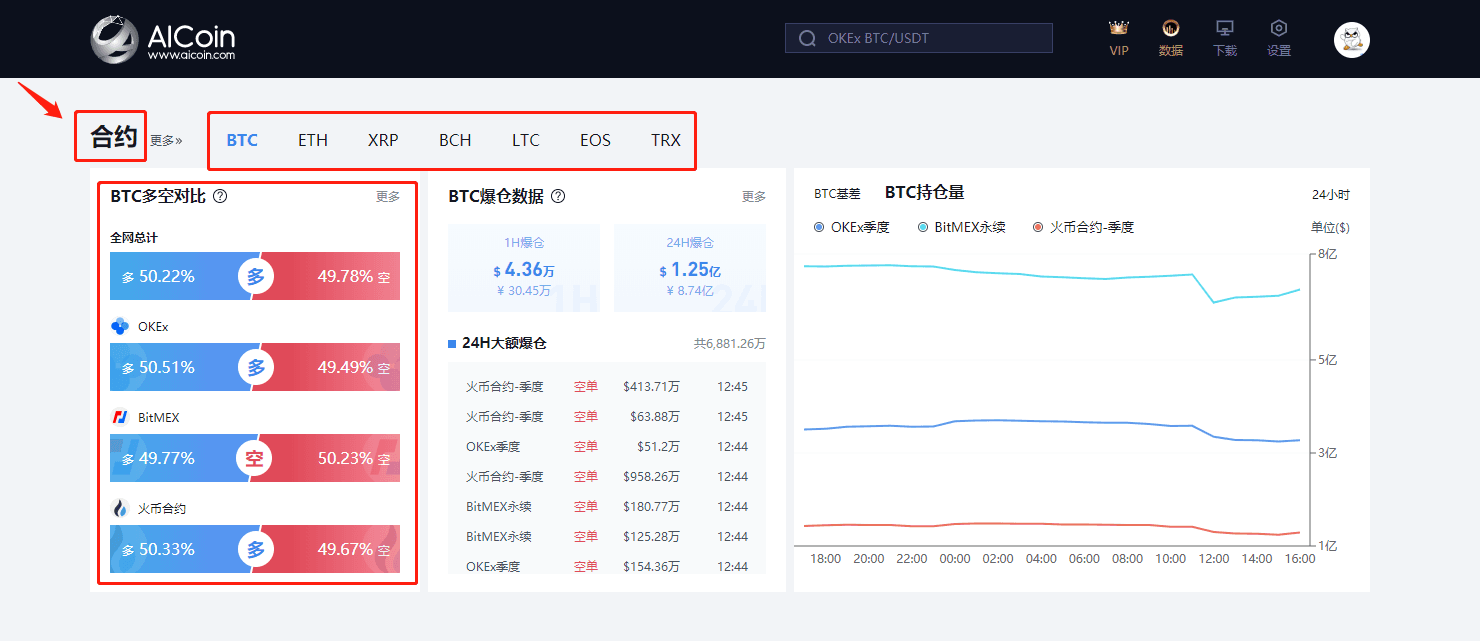Click the 多 badge in 全网总计 bar
1480x641 pixels.
click(256, 277)
